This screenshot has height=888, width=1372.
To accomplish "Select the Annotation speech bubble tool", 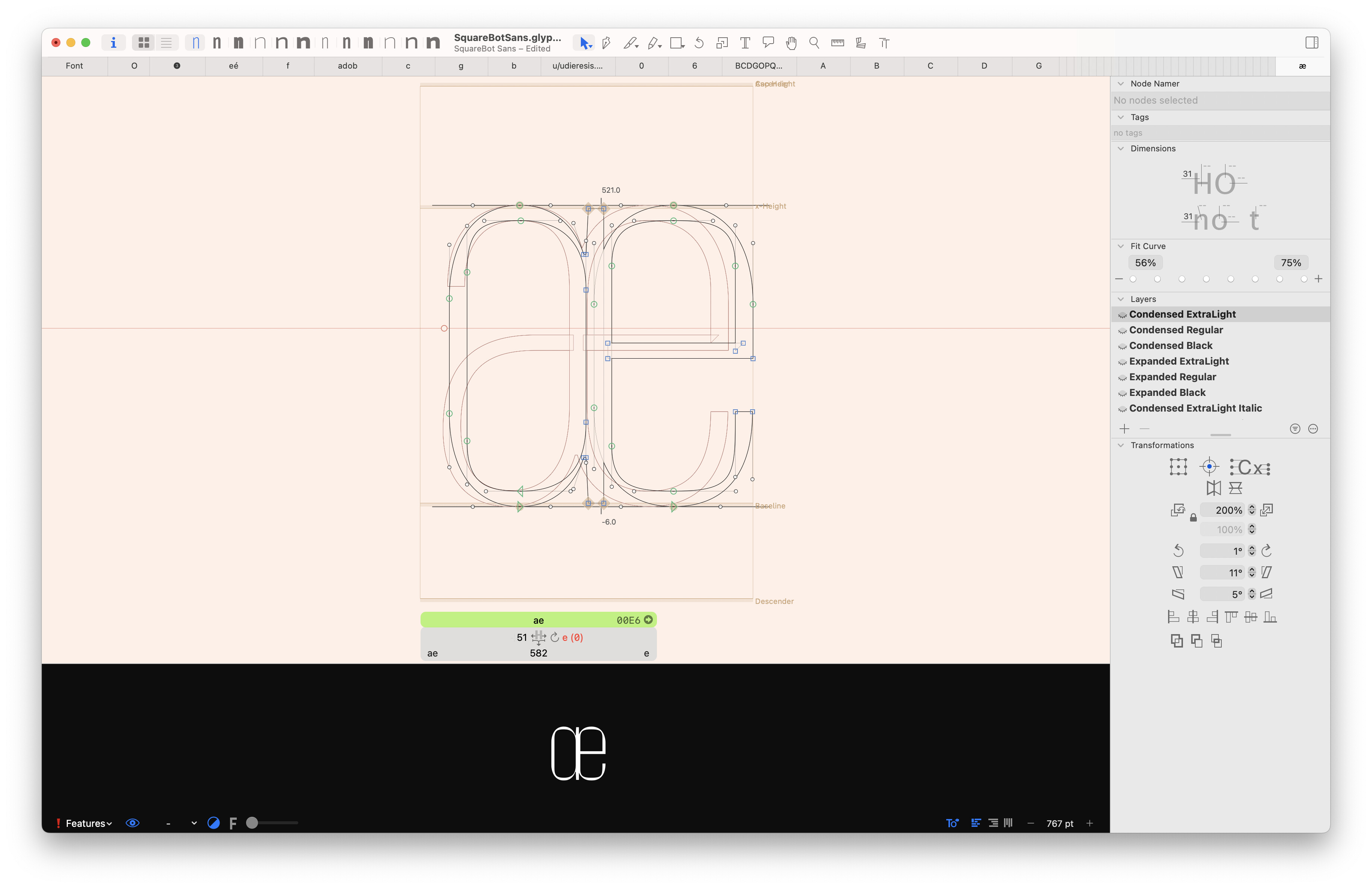I will [768, 42].
